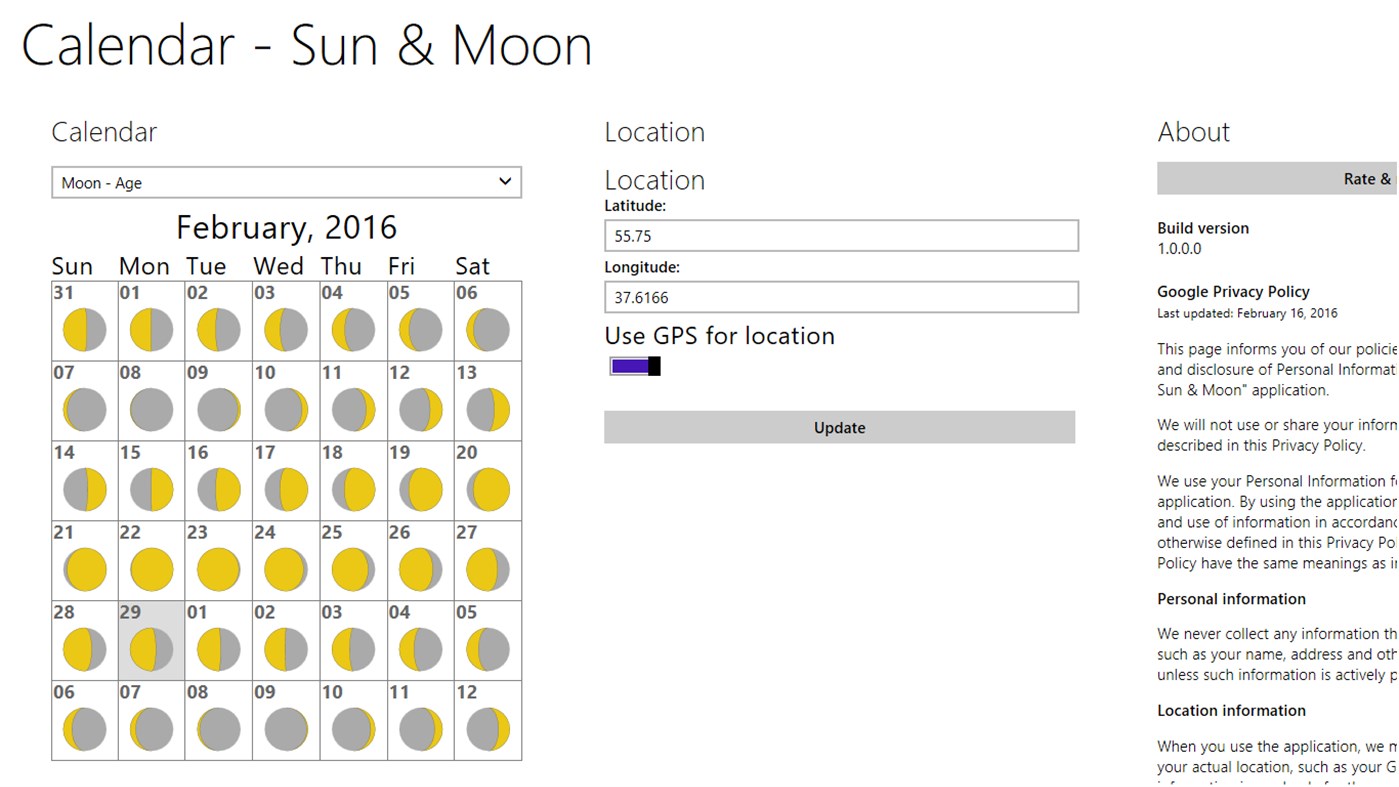Image resolution: width=1399 pixels, height=787 pixels.
Task: Disable the Use GPS for location toggle
Action: click(x=631, y=366)
